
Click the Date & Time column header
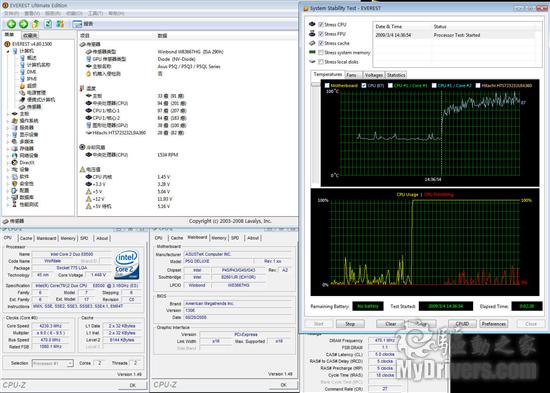[389, 27]
